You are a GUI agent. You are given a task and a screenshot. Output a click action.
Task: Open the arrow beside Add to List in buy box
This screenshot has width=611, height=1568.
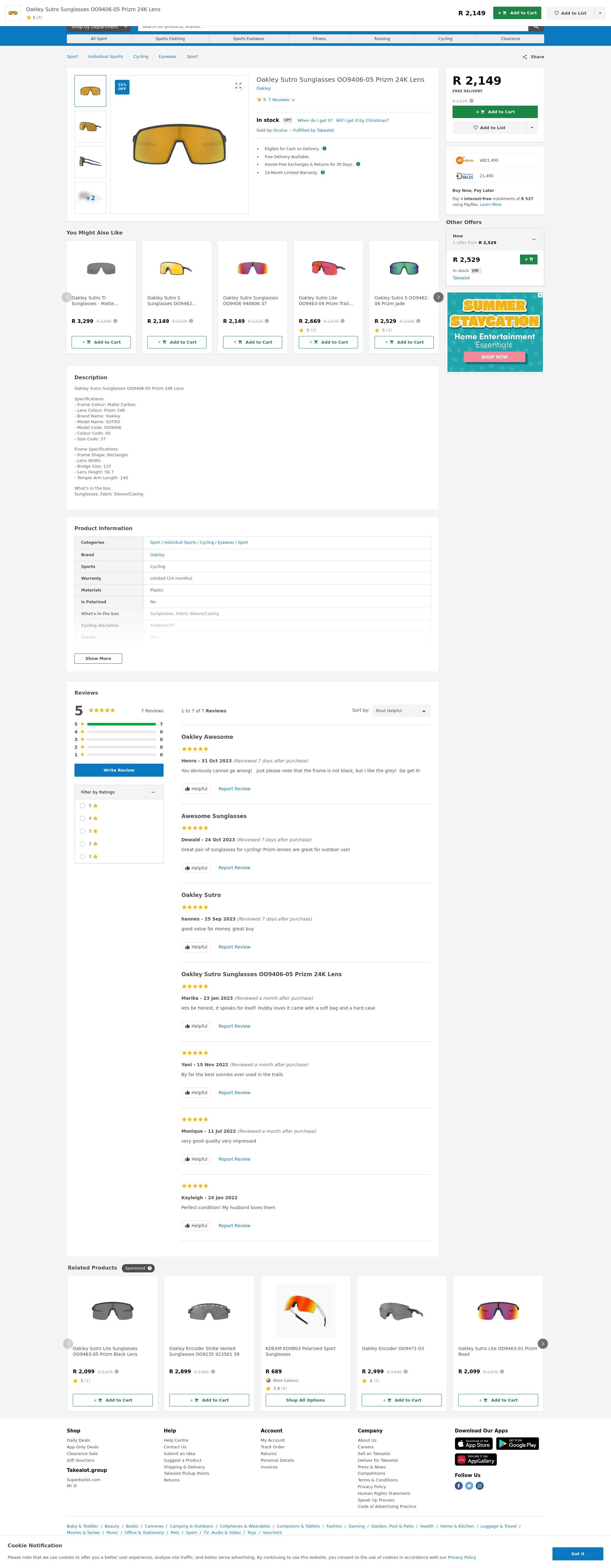[x=532, y=128]
